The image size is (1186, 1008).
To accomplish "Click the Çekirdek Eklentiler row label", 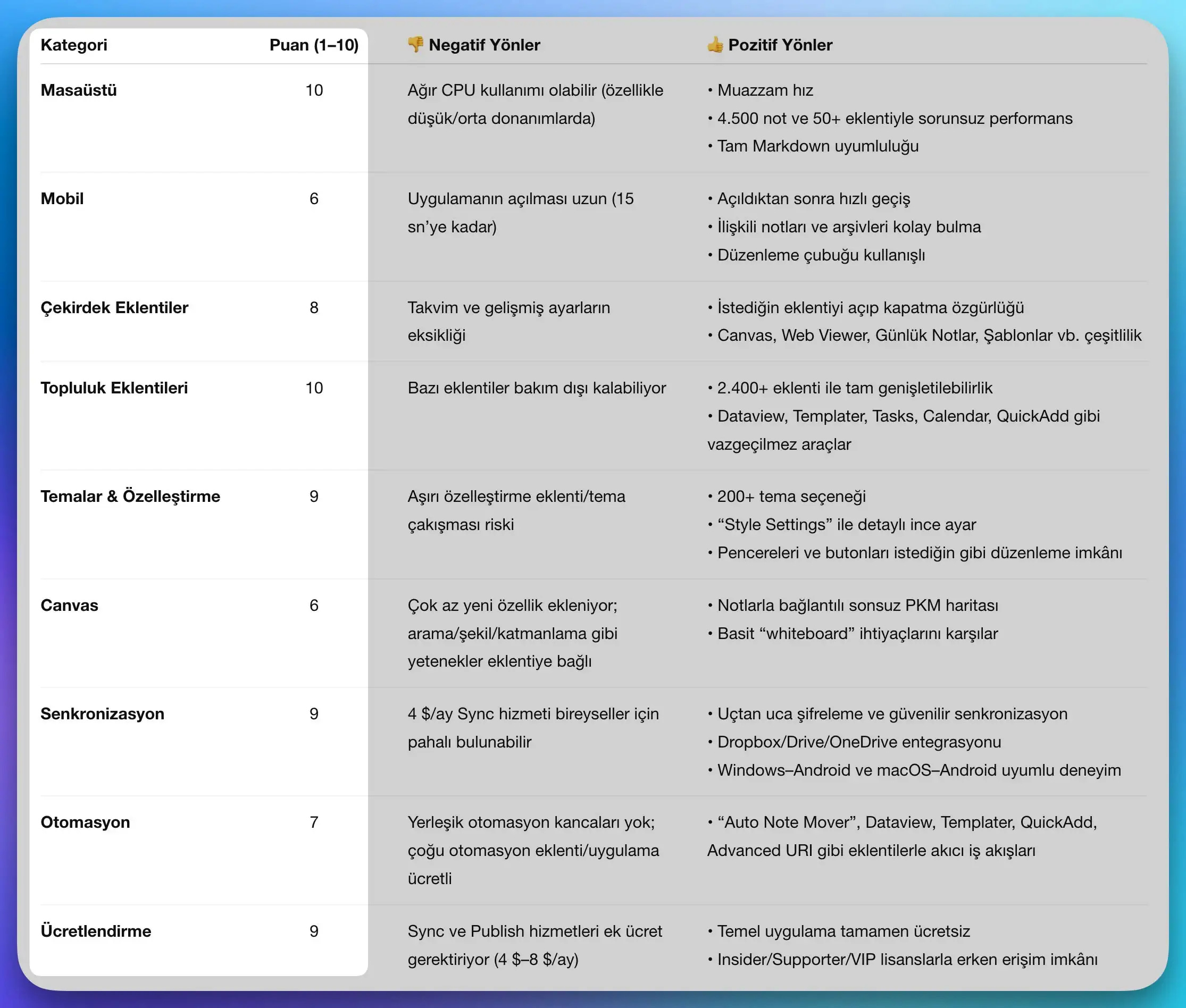I will point(114,307).
